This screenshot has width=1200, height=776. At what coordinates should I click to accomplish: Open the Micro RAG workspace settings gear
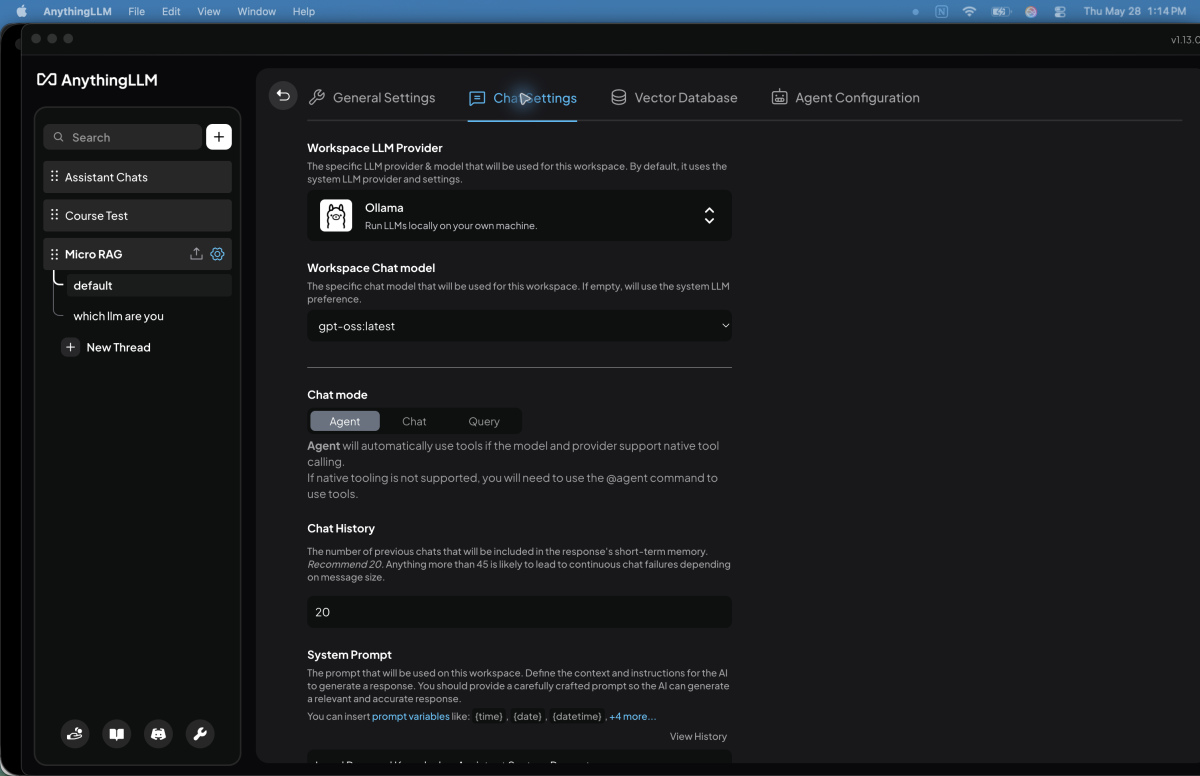217,254
